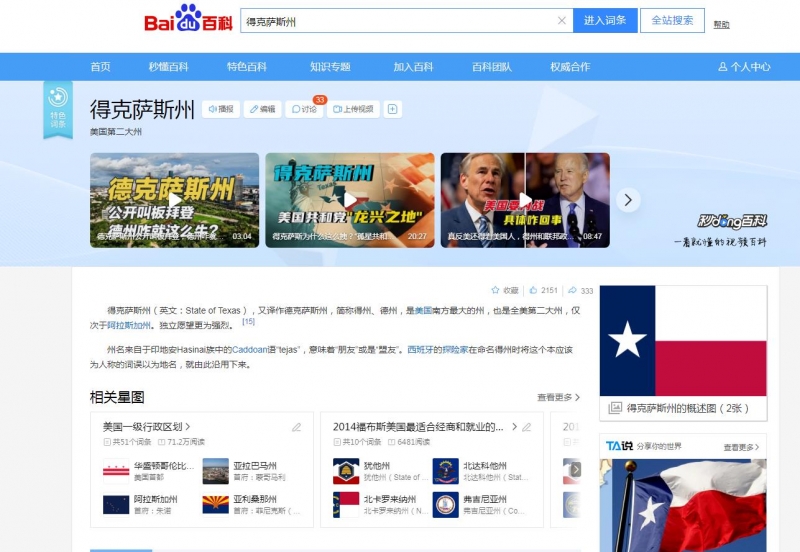800x552 pixels.
Task: Click the plus icon beside 上传视频
Action: (392, 109)
